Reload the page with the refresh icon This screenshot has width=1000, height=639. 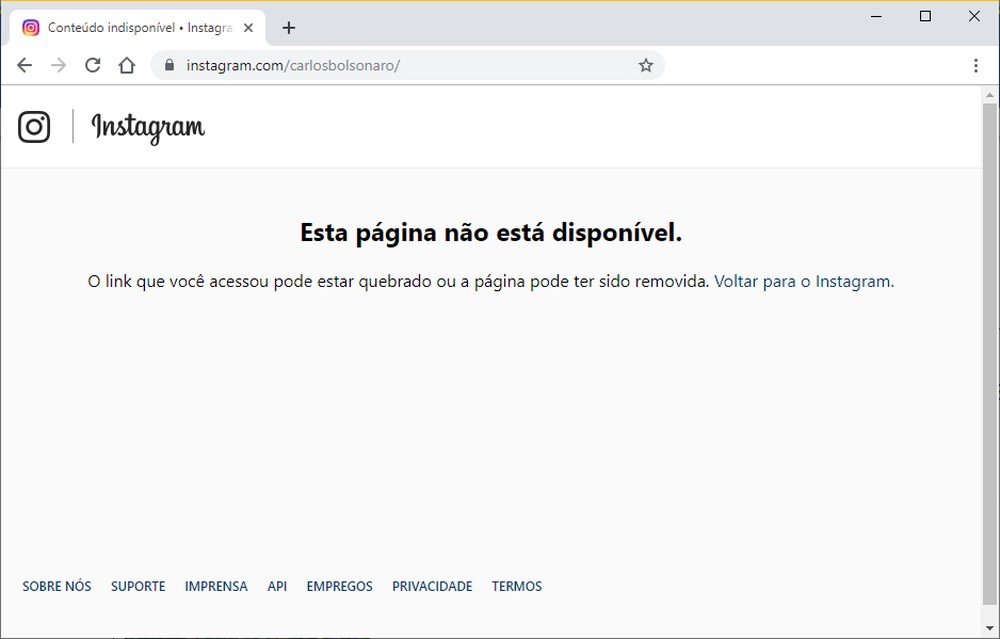(x=93, y=65)
